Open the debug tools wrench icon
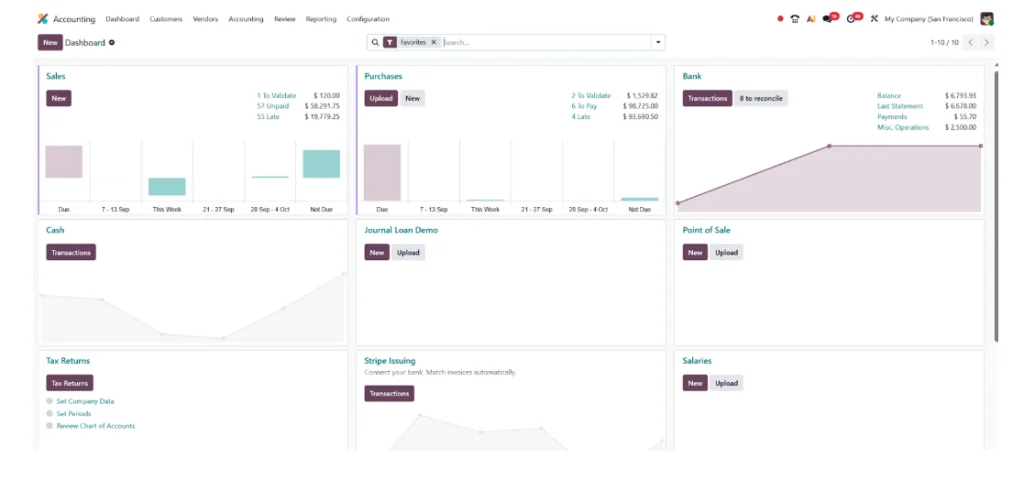Screen dimensions: 1024x480 874,19
